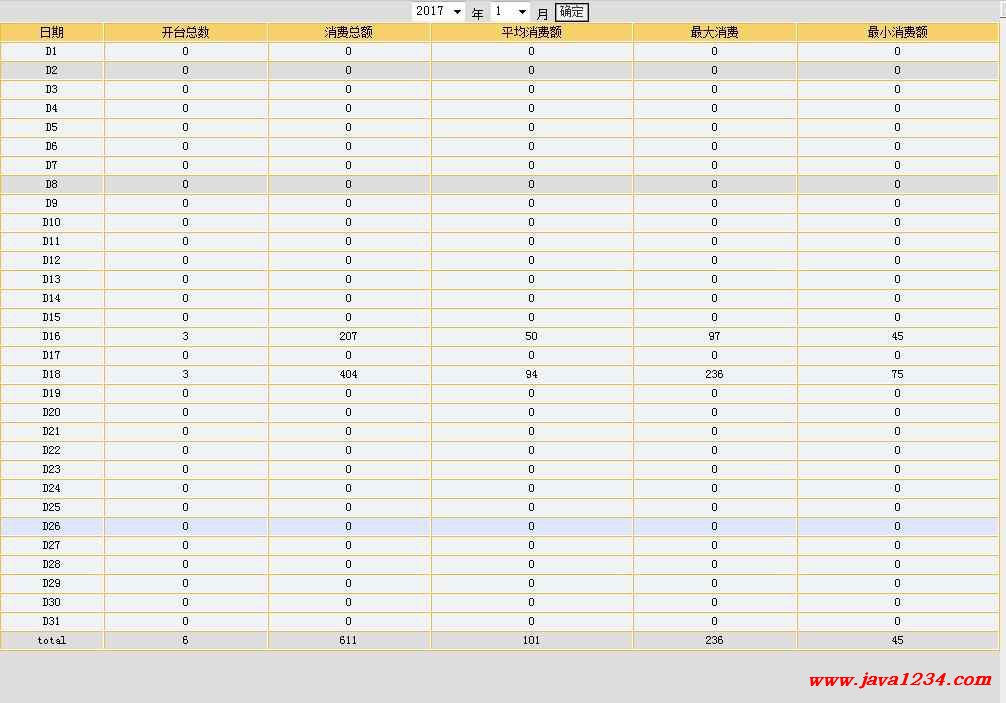Open the month dropdown showing 1

pyautogui.click(x=510, y=12)
